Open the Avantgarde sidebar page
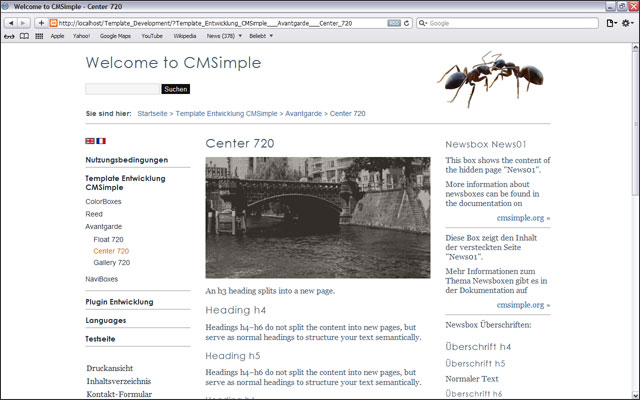 [x=104, y=227]
